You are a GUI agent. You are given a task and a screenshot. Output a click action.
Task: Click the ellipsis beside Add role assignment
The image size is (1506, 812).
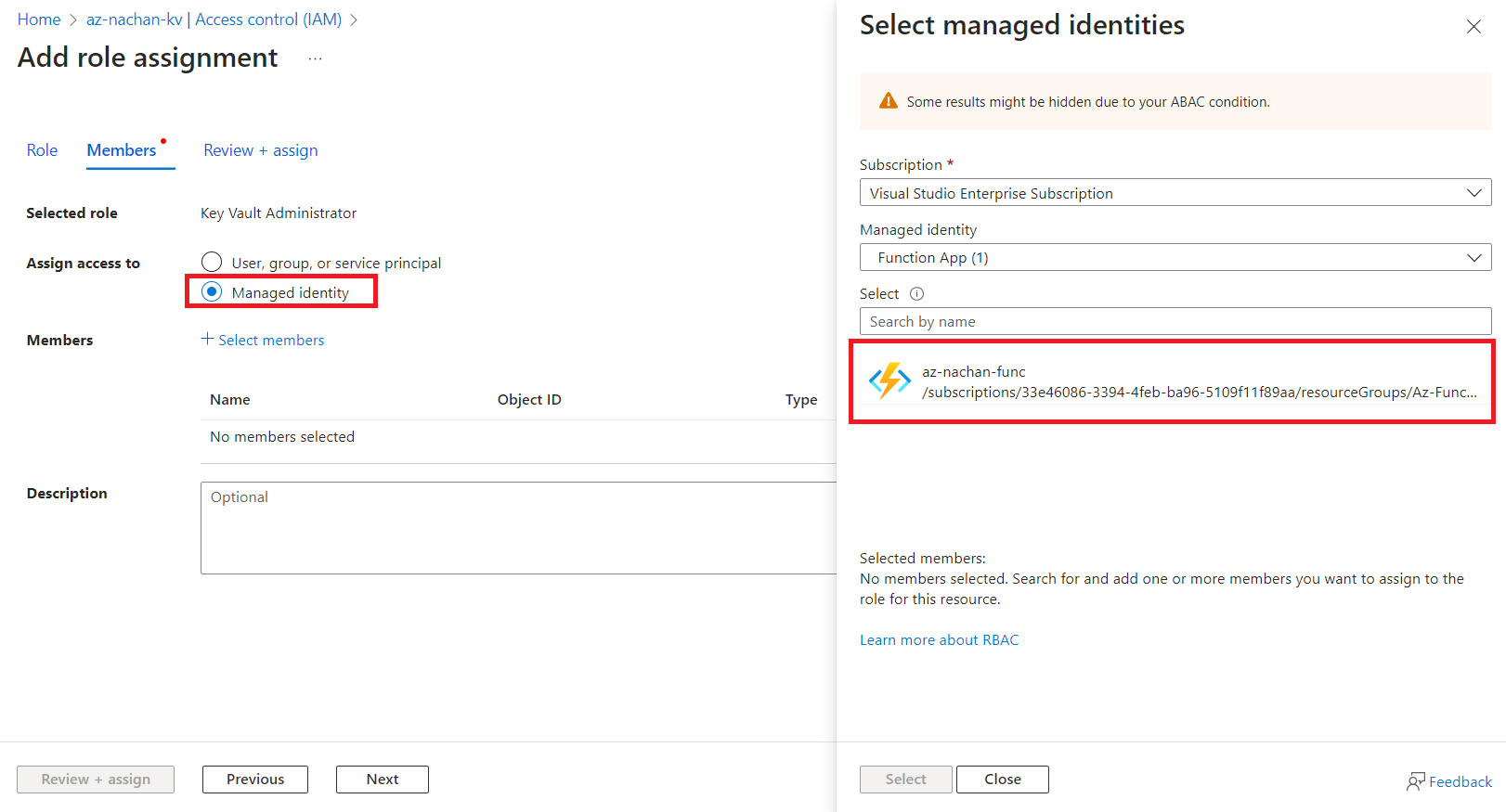pyautogui.click(x=316, y=58)
